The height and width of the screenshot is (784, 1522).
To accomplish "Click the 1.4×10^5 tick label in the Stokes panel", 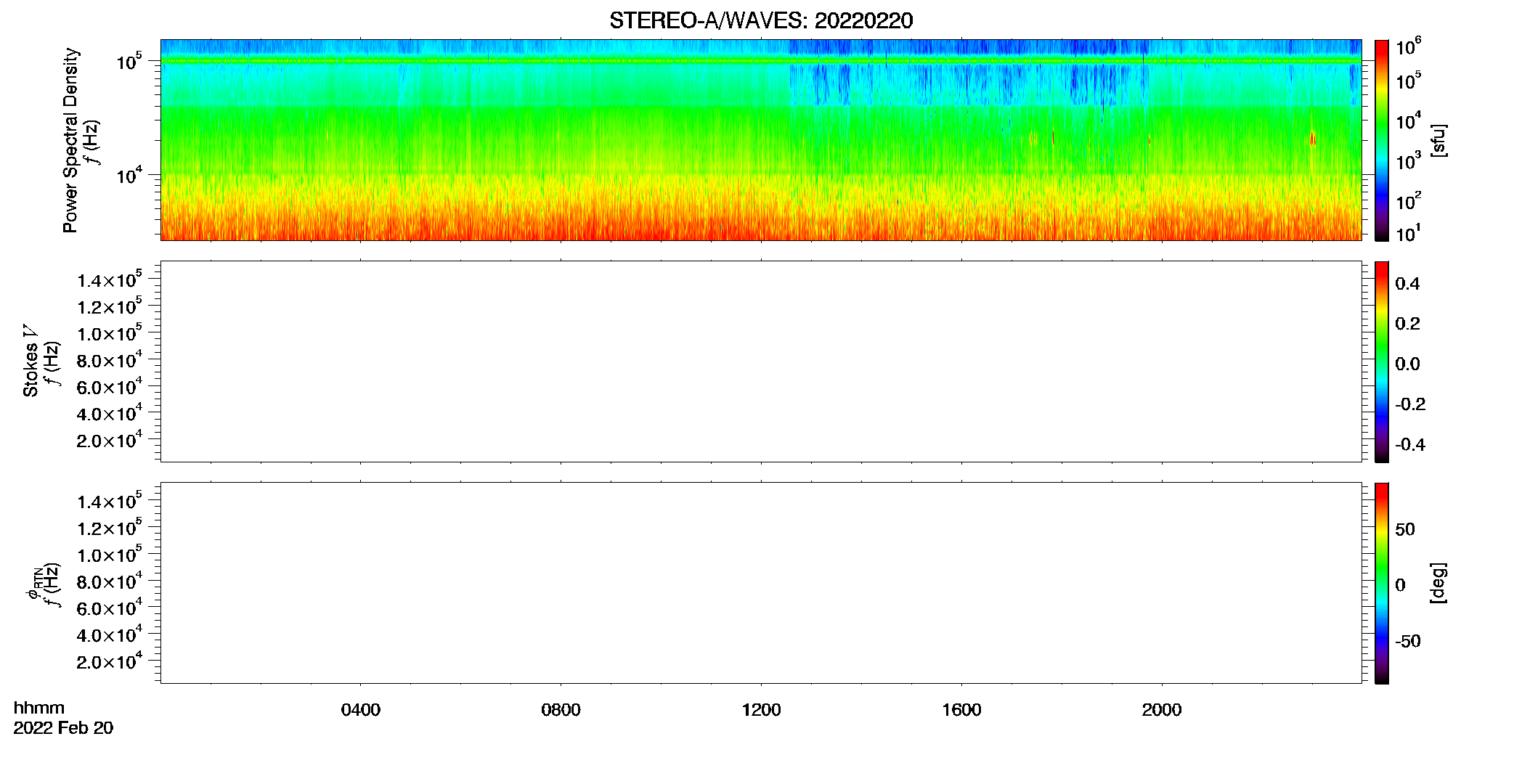I will pos(109,279).
